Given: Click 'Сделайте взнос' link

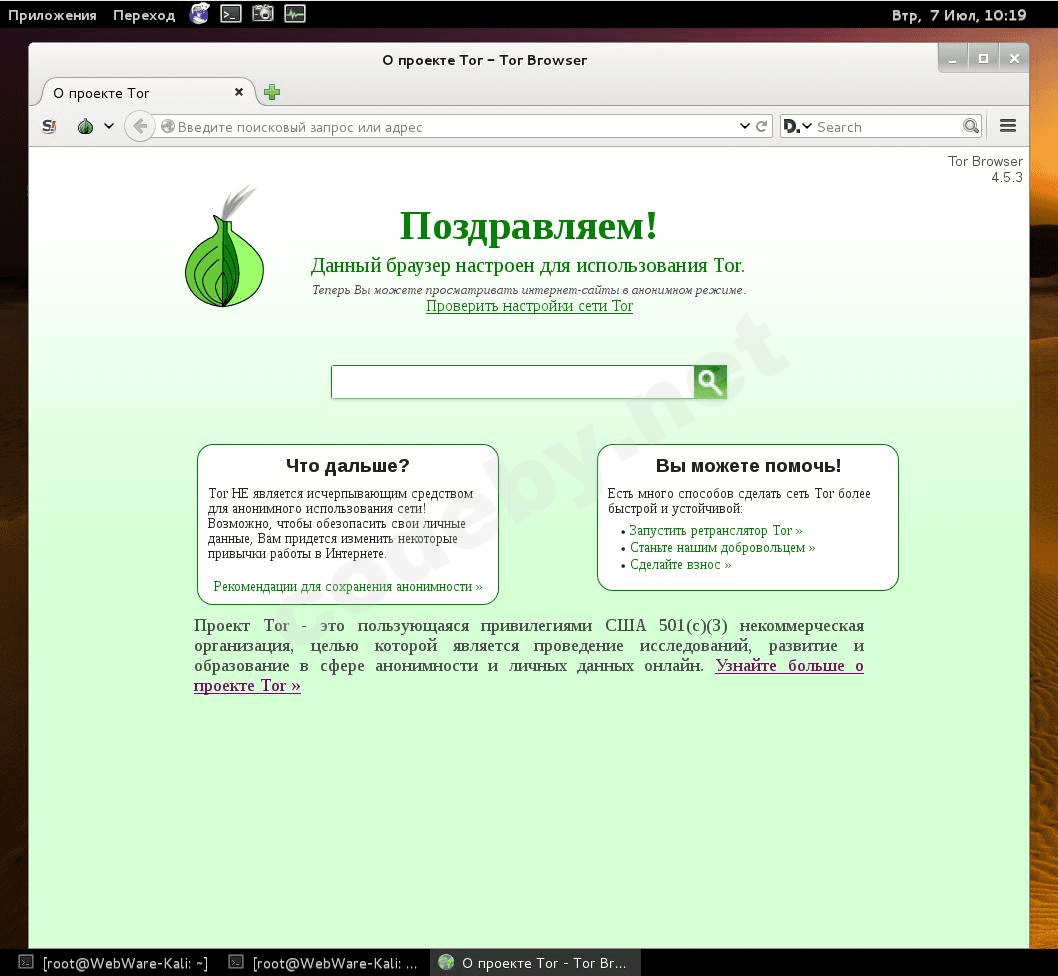Looking at the screenshot, I should click(681, 565).
